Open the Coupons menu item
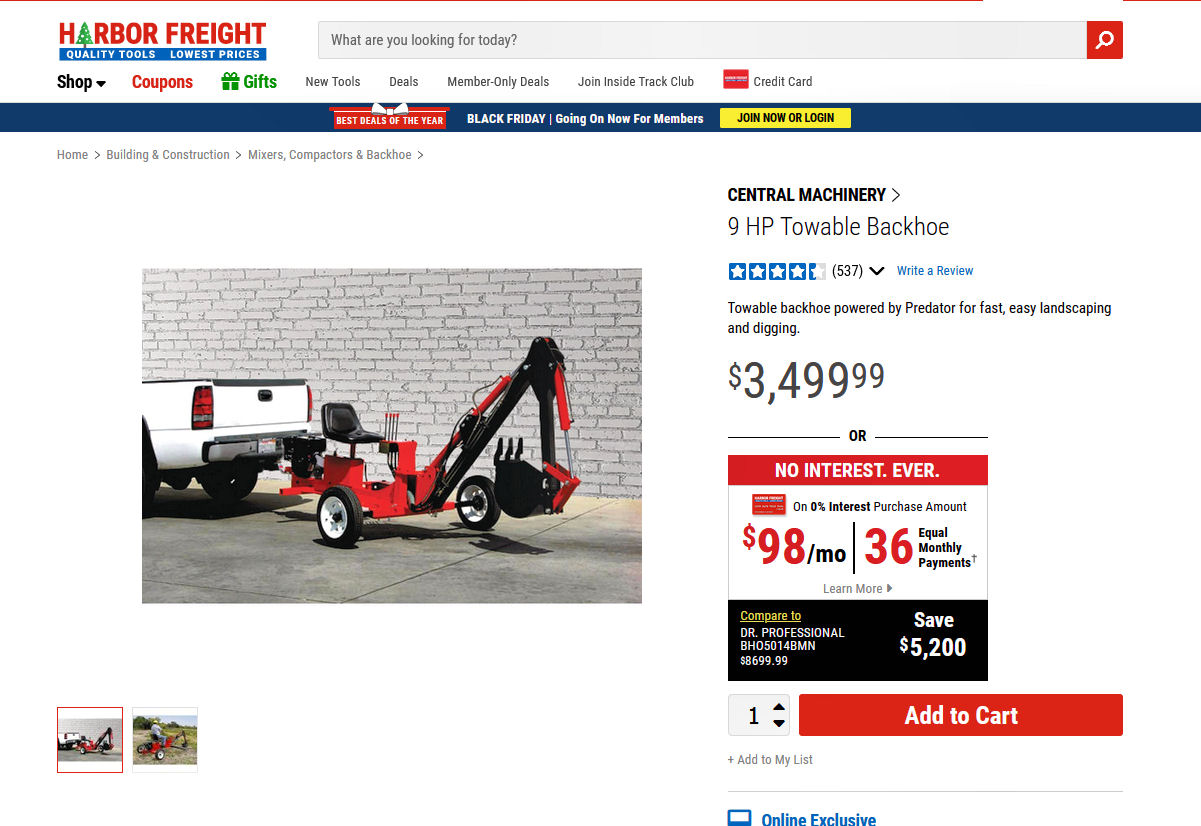This screenshot has width=1201, height=826. (x=162, y=82)
